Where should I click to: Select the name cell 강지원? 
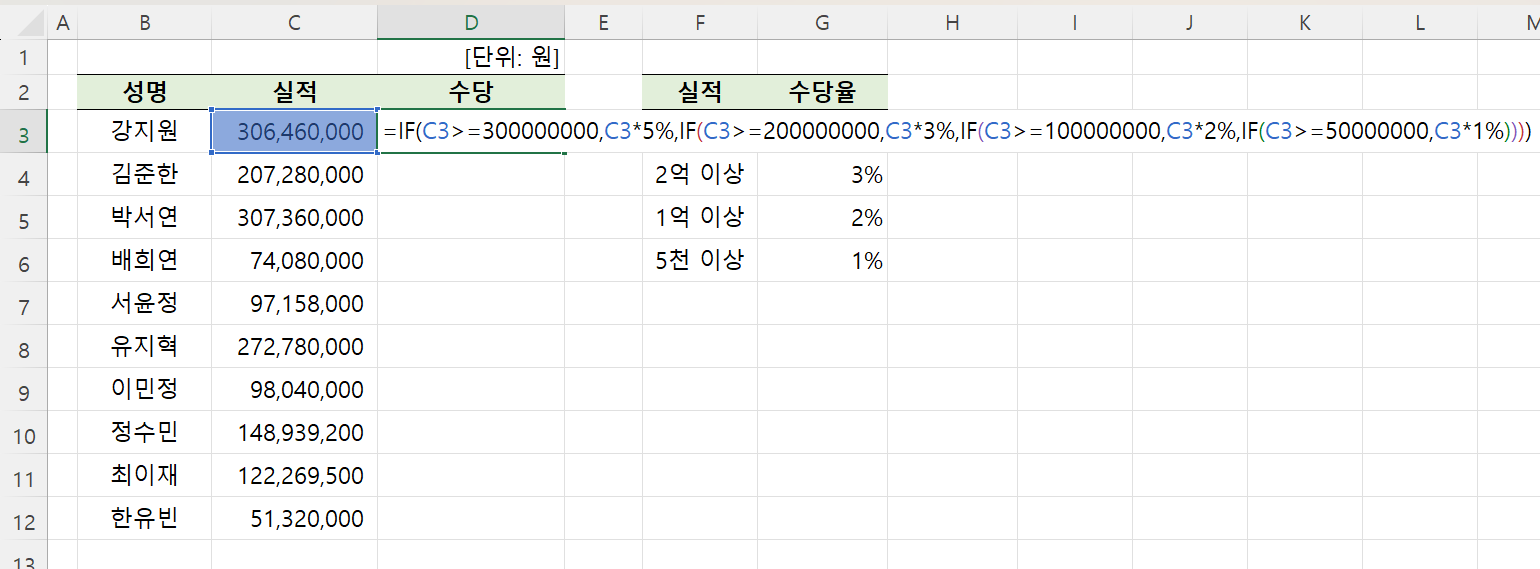[145, 131]
